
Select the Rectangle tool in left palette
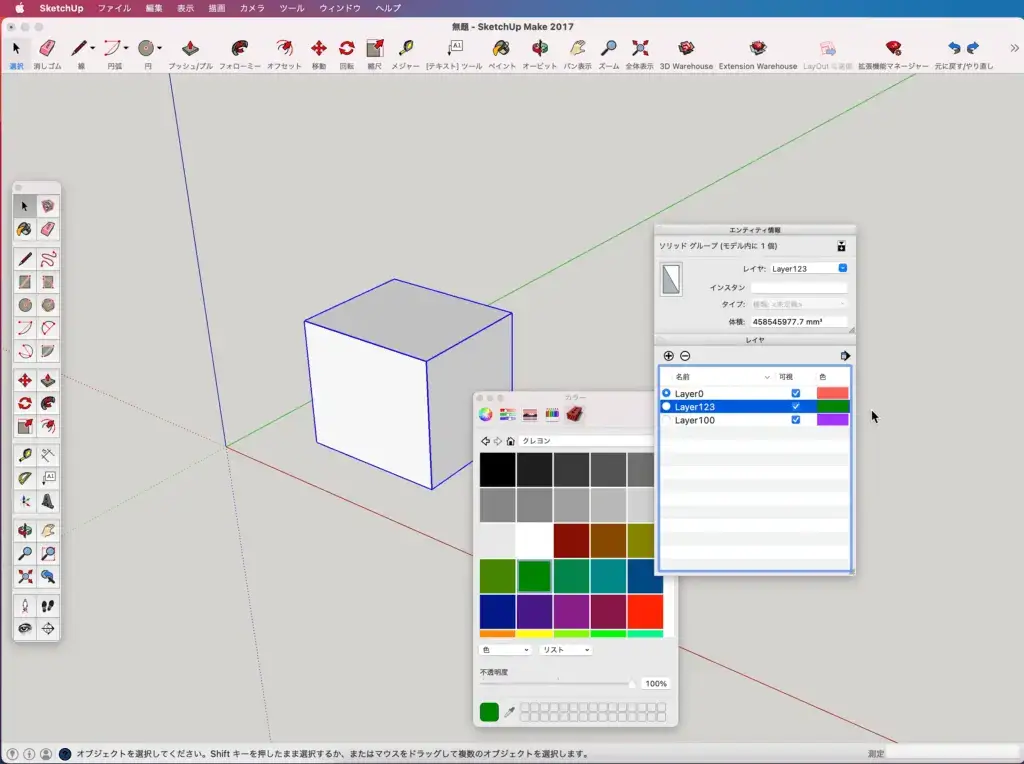coord(25,282)
